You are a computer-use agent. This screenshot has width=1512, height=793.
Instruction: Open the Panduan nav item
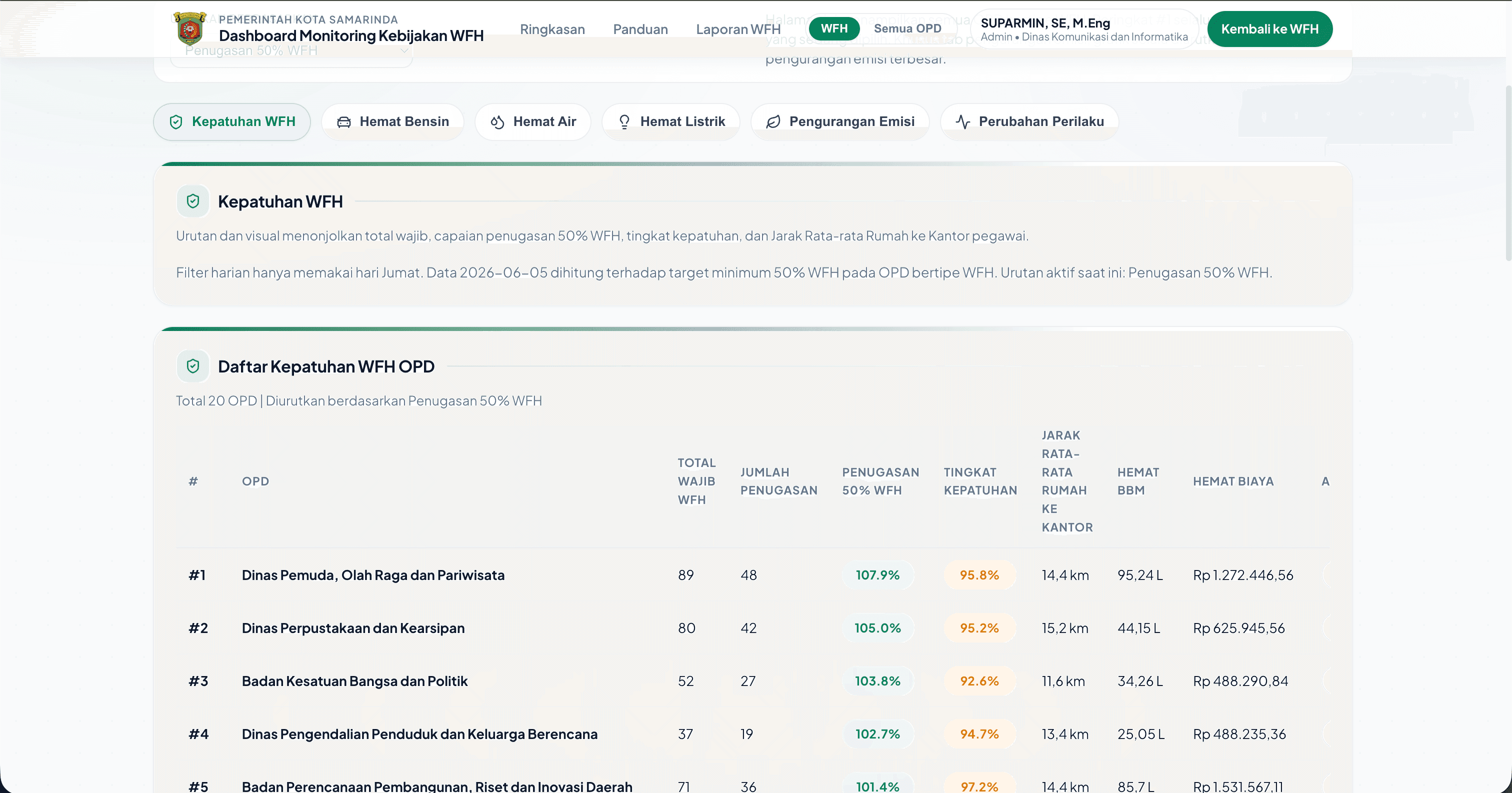tap(640, 29)
